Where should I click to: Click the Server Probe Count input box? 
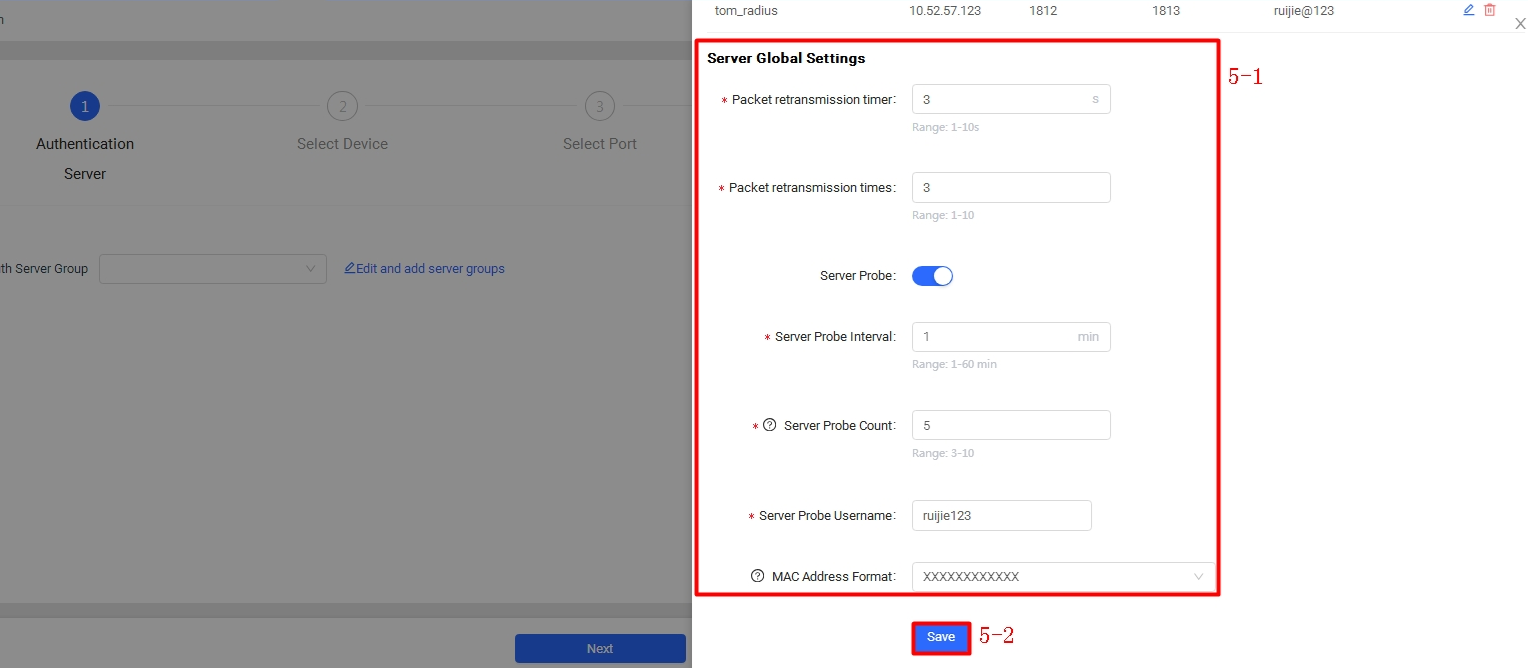tap(1010, 425)
